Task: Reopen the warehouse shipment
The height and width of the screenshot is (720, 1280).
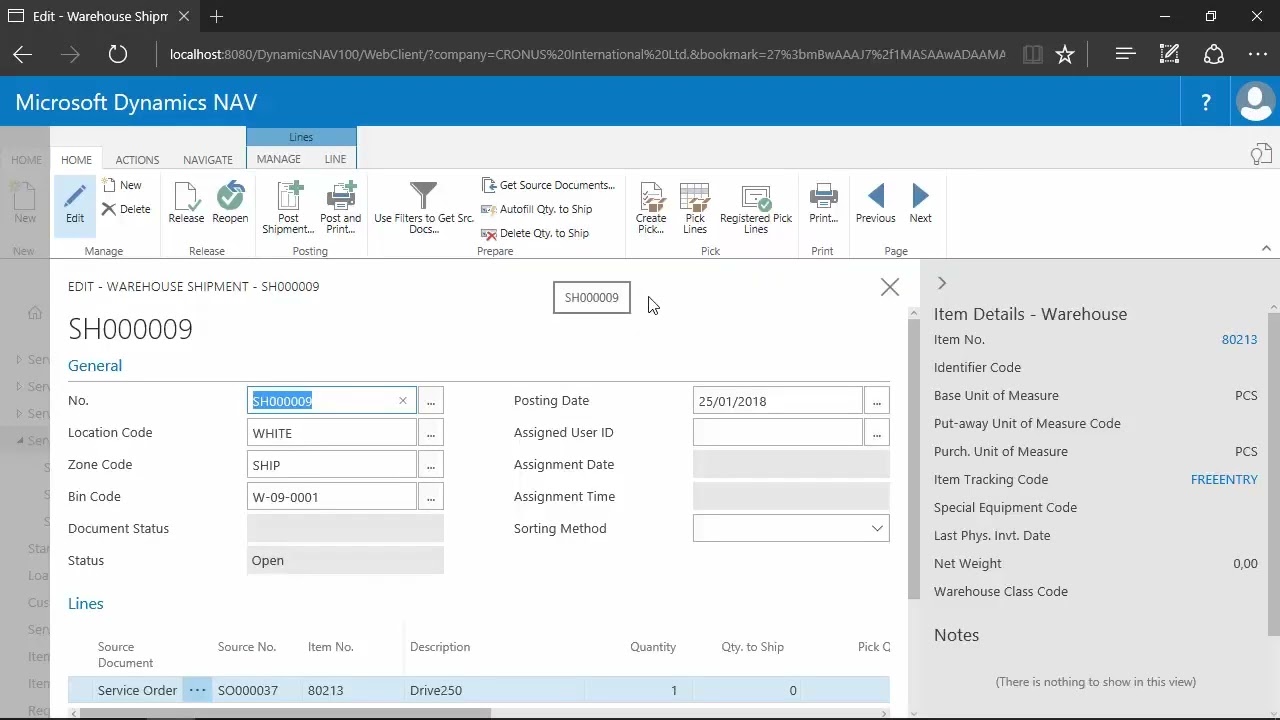Action: pos(230,204)
